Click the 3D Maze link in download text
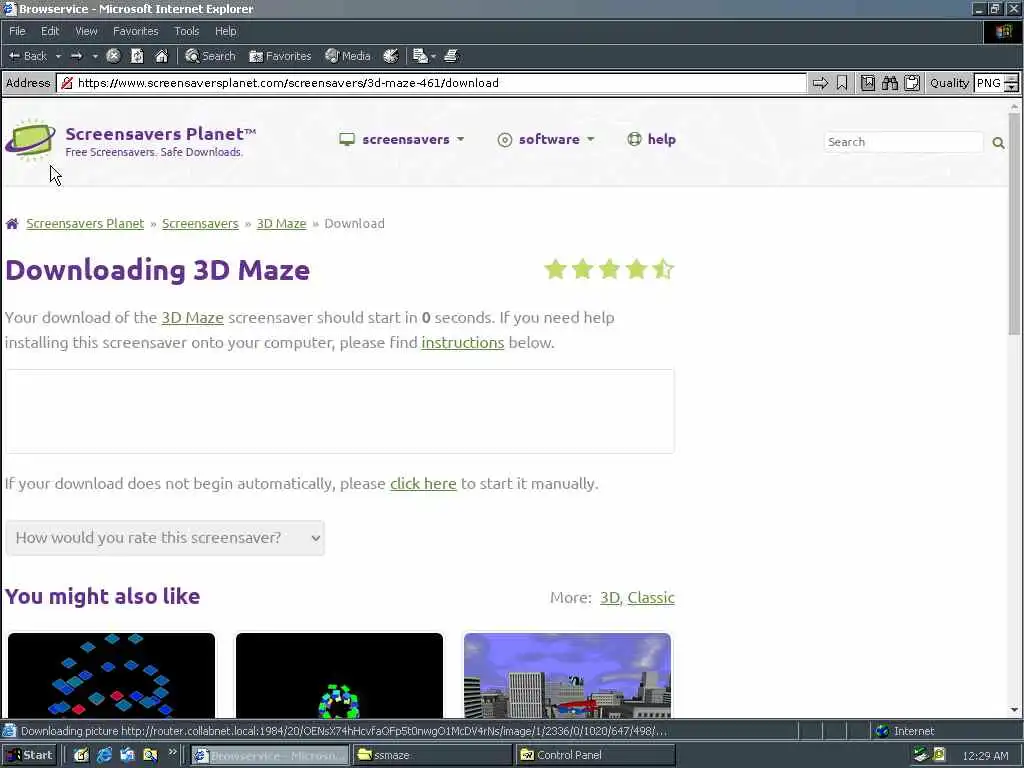Viewport: 1024px width, 768px height. pos(193,317)
